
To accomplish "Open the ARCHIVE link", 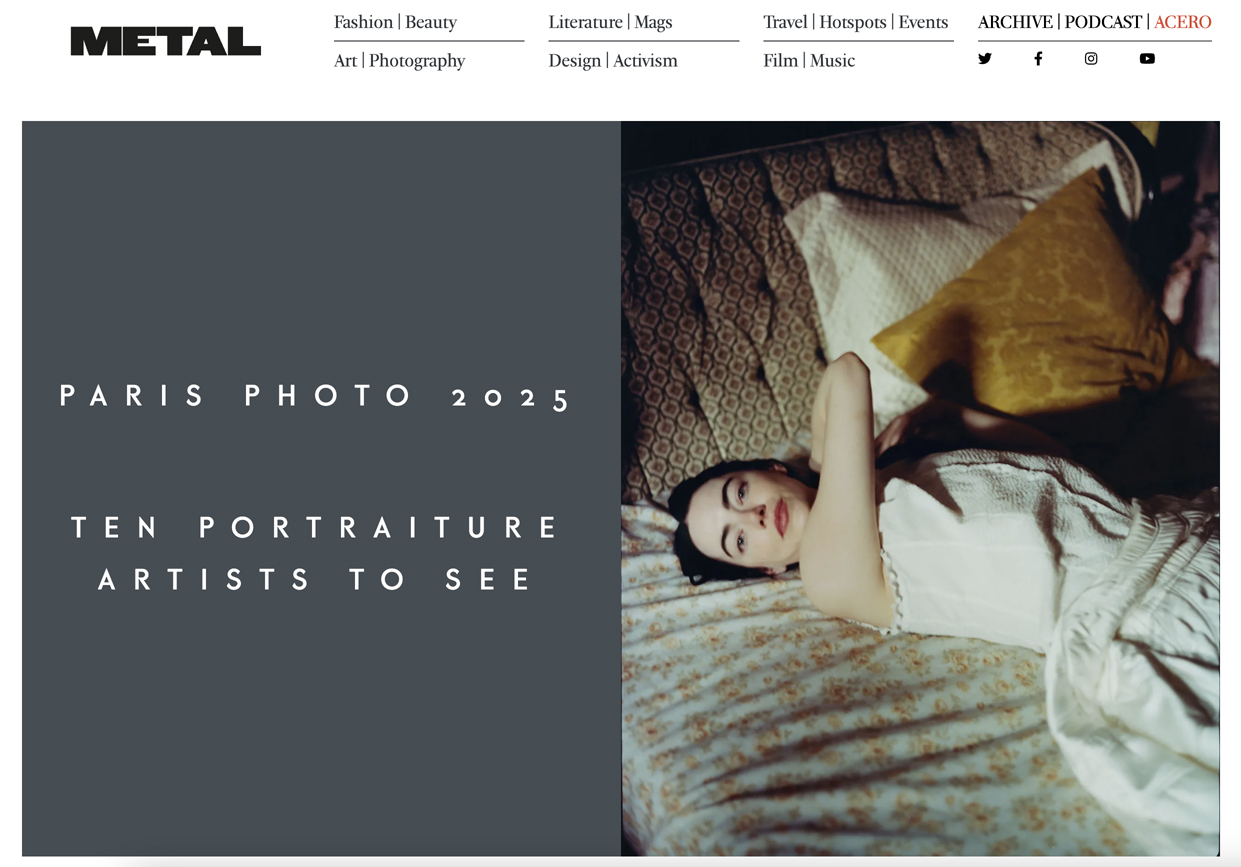I will (1015, 22).
